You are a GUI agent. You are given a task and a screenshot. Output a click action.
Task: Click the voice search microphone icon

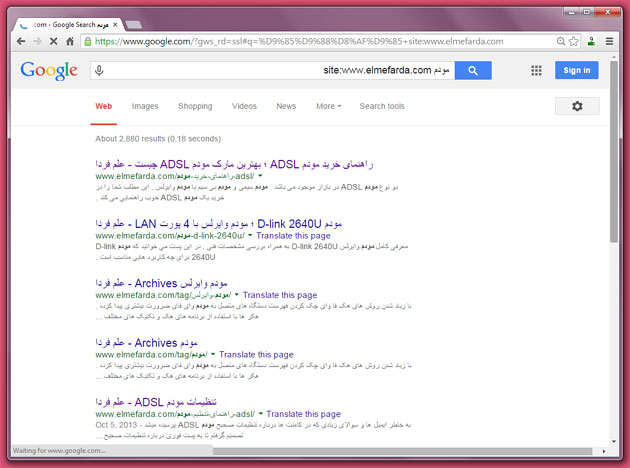click(x=98, y=70)
